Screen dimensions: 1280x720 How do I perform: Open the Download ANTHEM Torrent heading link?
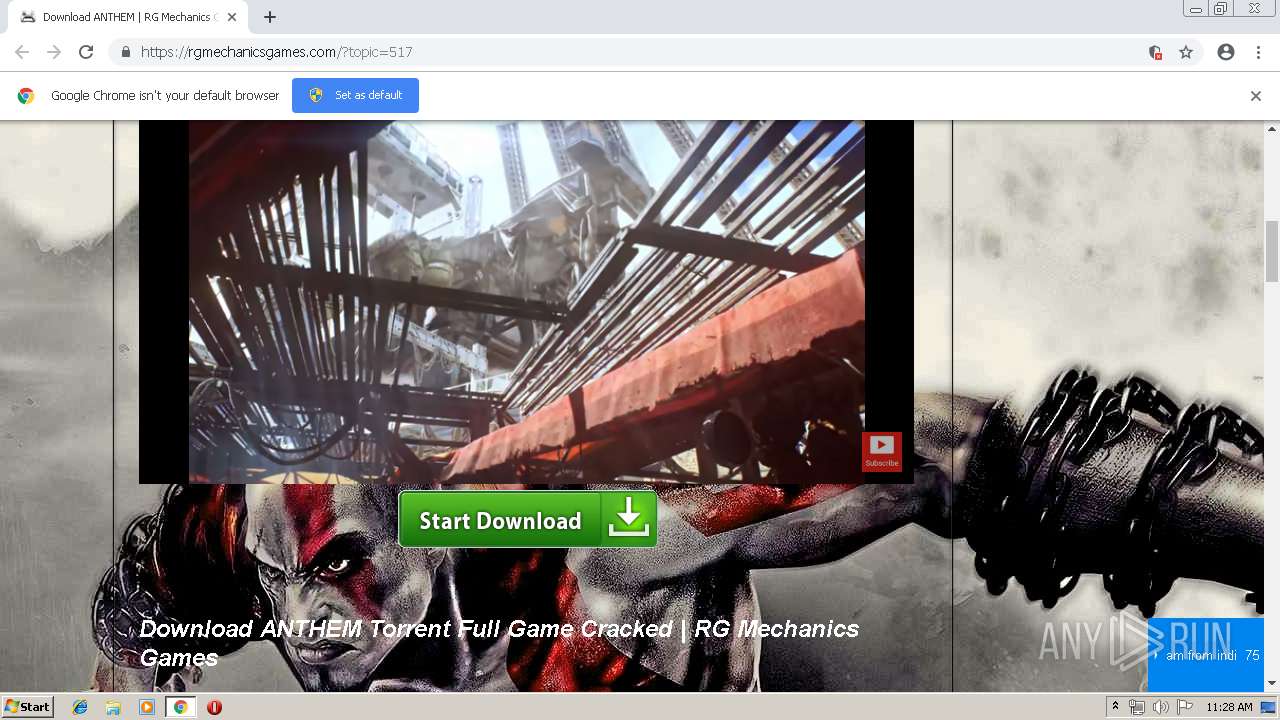point(499,643)
